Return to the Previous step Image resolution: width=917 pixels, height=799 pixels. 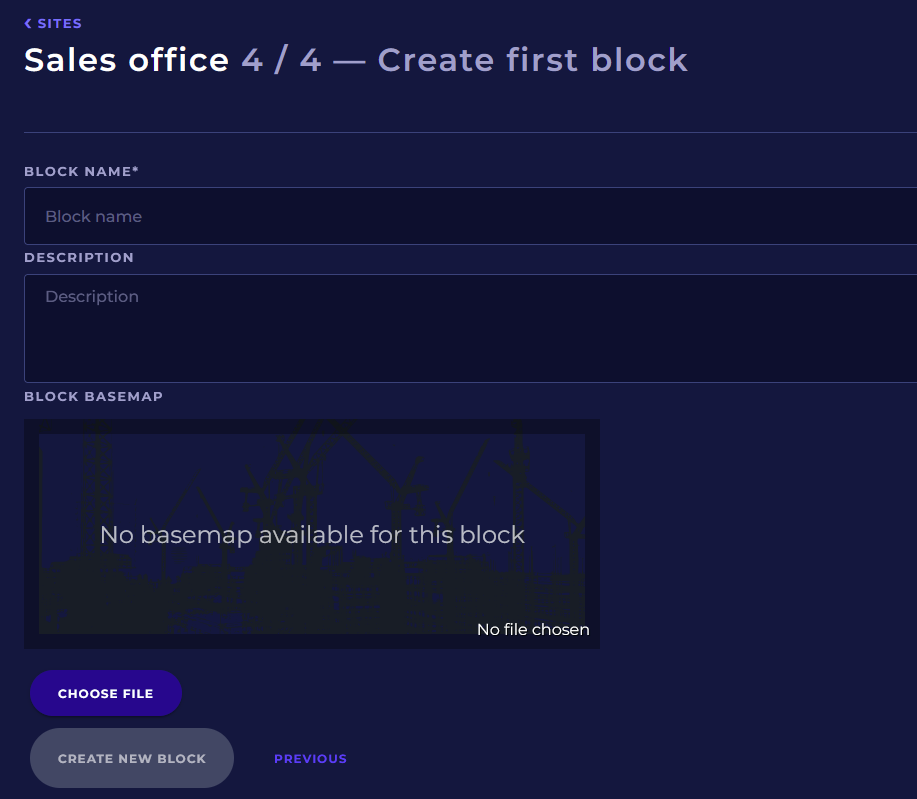(310, 759)
